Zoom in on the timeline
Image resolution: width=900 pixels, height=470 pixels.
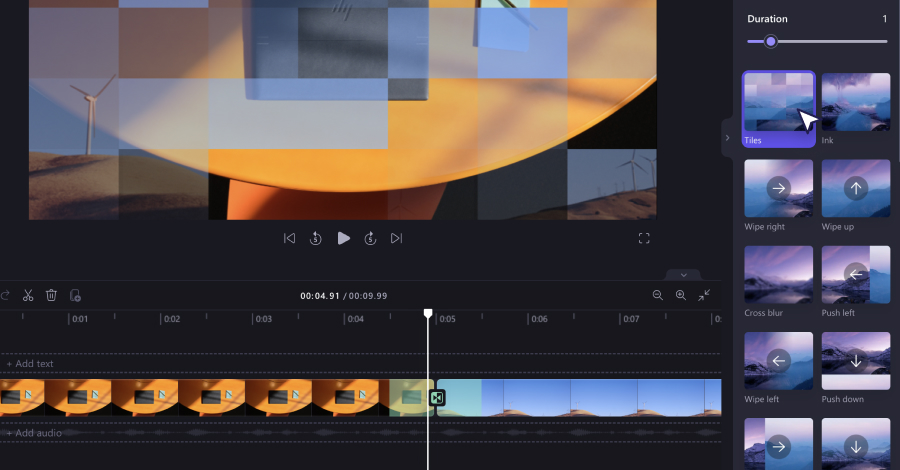coord(681,295)
